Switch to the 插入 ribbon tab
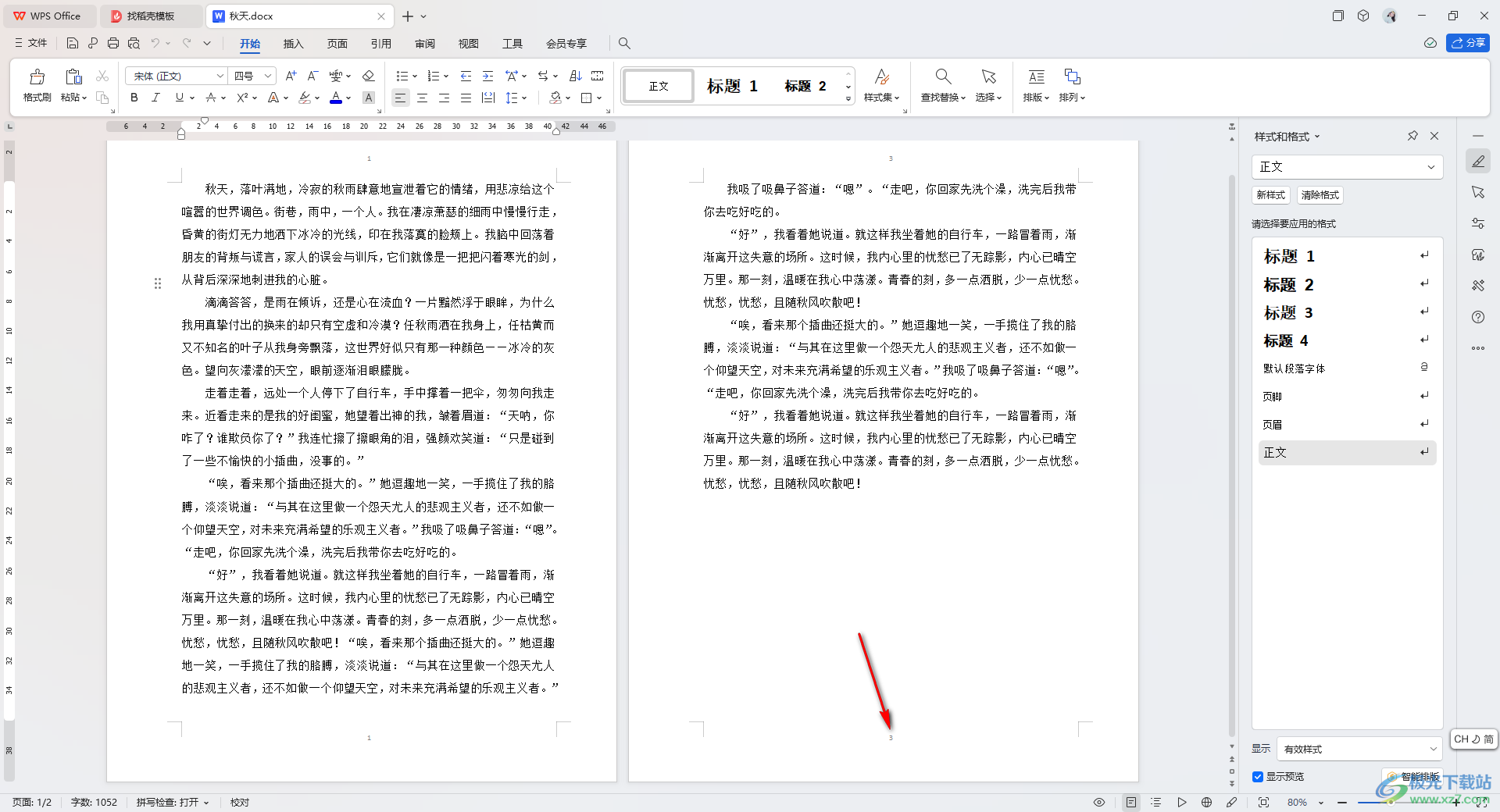Viewport: 1500px width, 812px height. [293, 44]
